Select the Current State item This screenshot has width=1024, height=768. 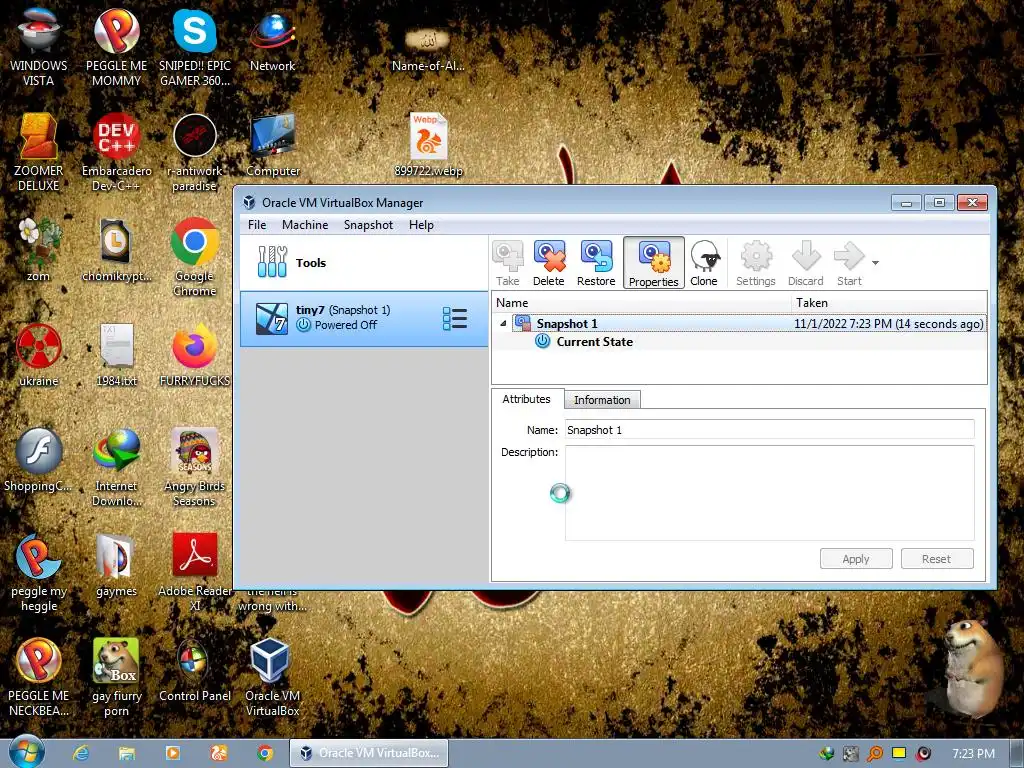pyautogui.click(x=594, y=342)
